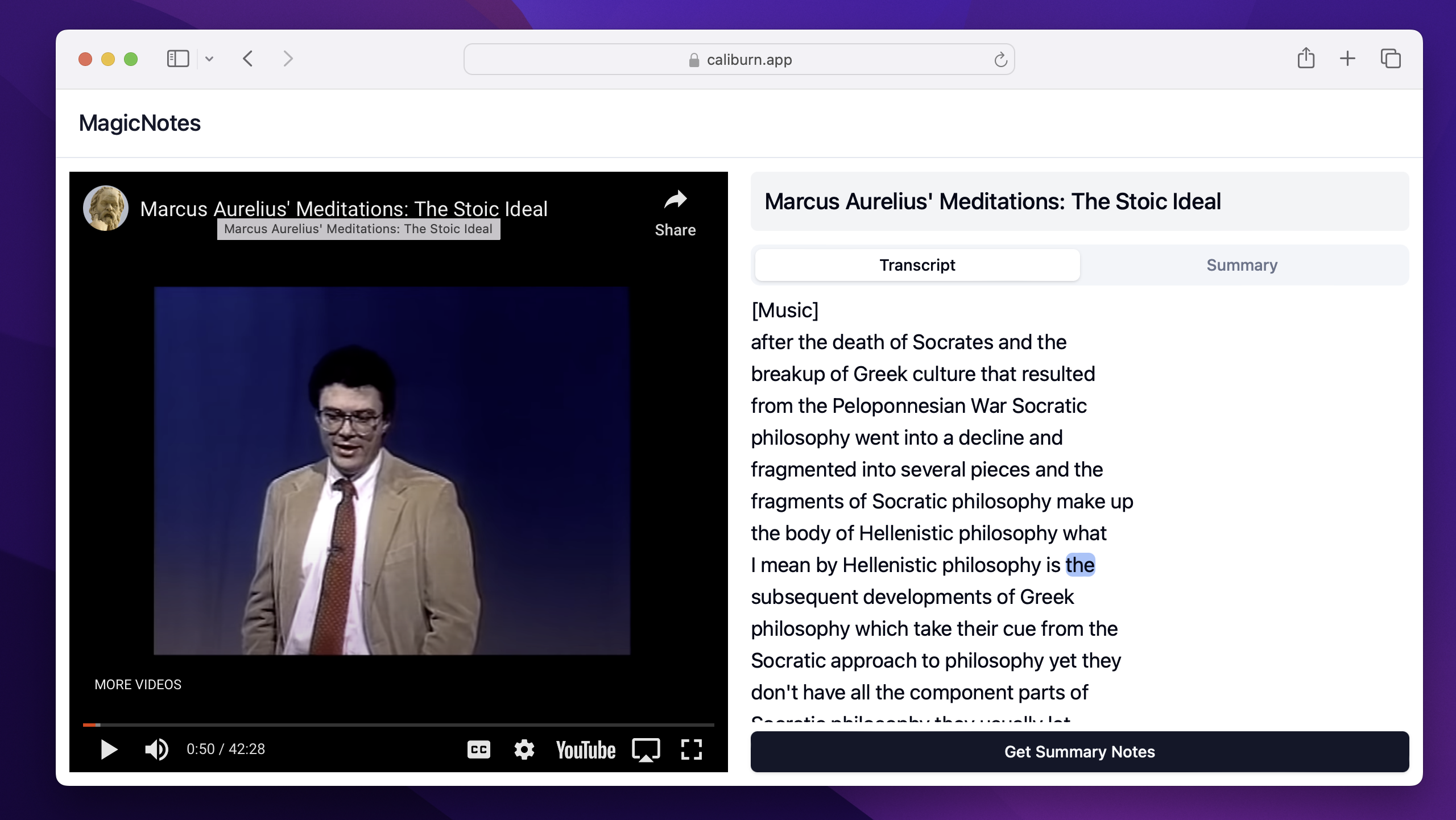Click the MagicNotes logo link
1456x820 pixels.
coord(139,123)
